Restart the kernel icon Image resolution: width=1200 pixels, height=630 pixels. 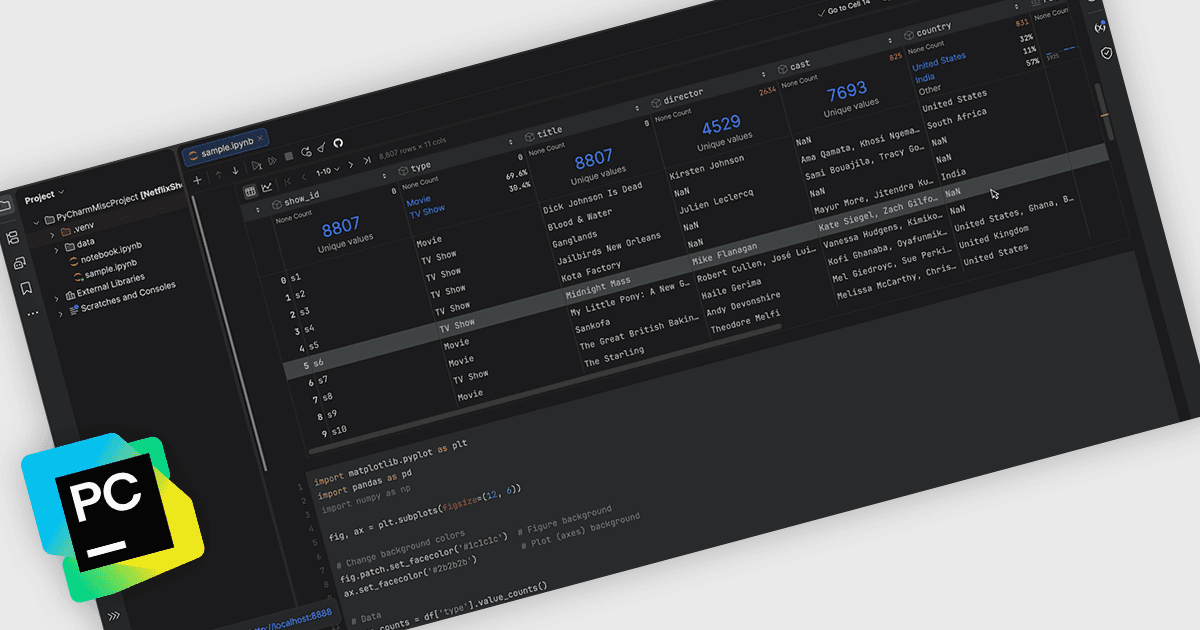305,152
